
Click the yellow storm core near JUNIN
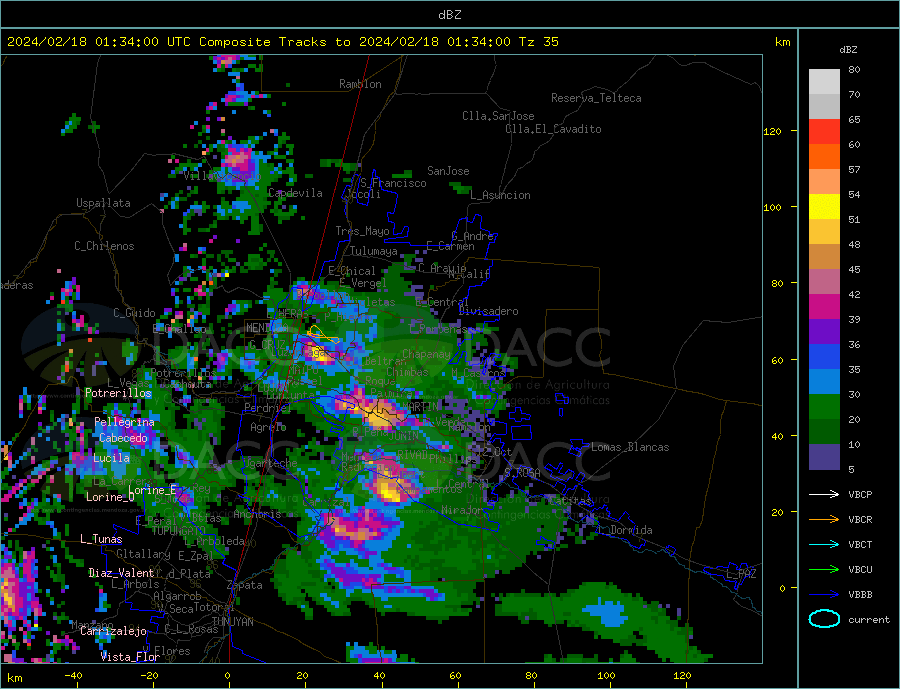(x=382, y=415)
